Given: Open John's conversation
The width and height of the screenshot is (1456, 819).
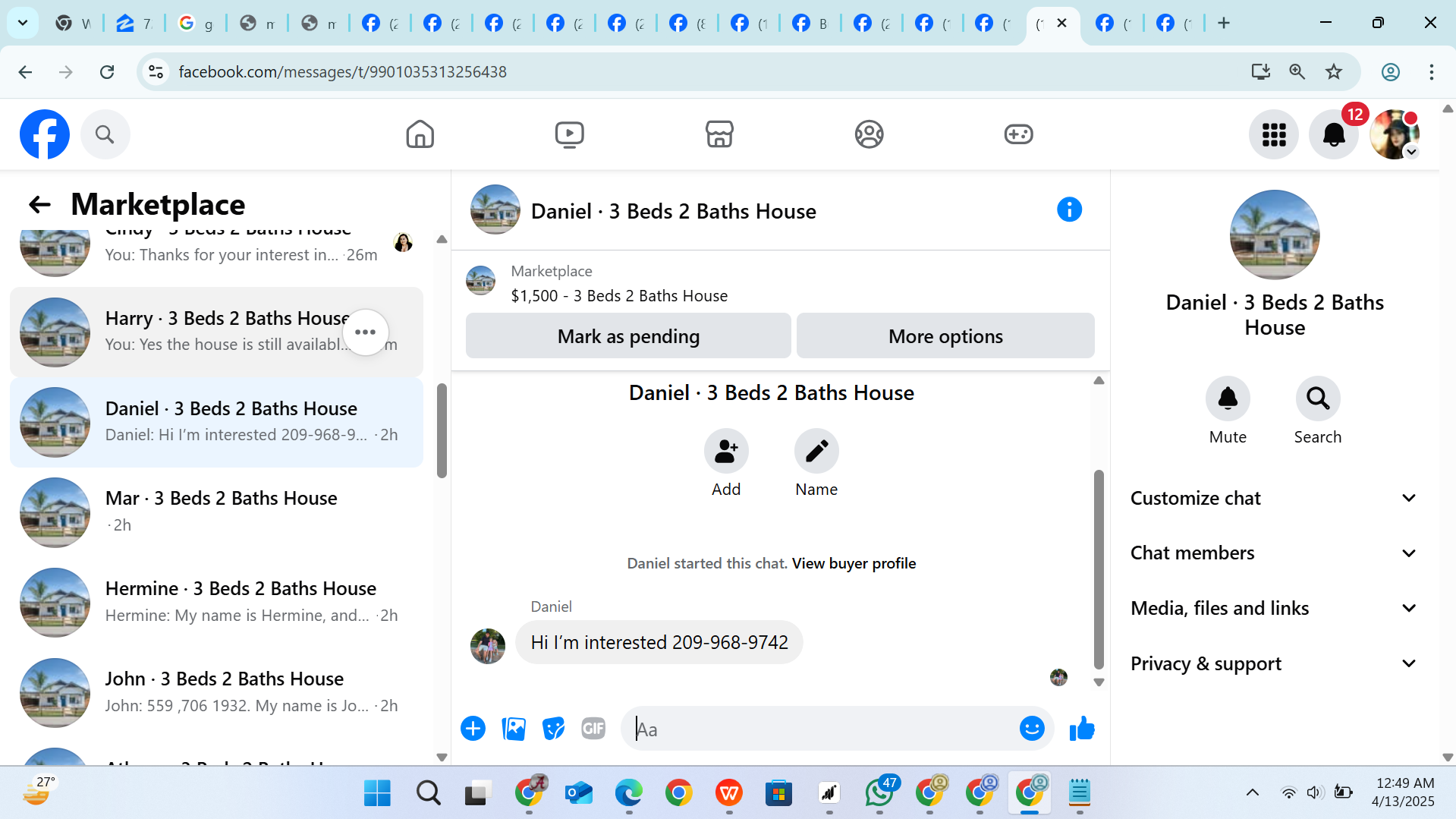Looking at the screenshot, I should tap(216, 692).
